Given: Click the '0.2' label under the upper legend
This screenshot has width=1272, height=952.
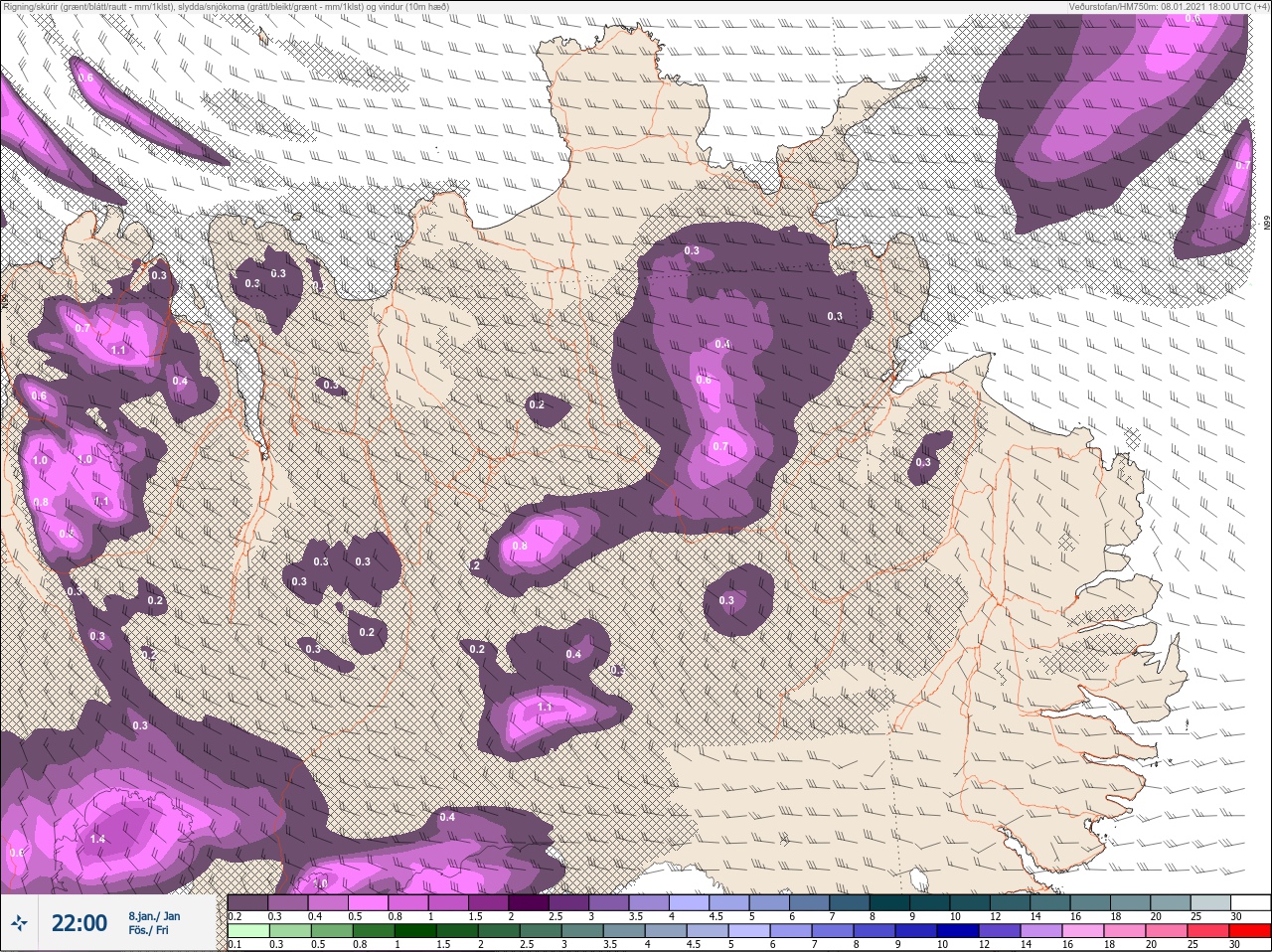Looking at the screenshot, I should tap(235, 916).
